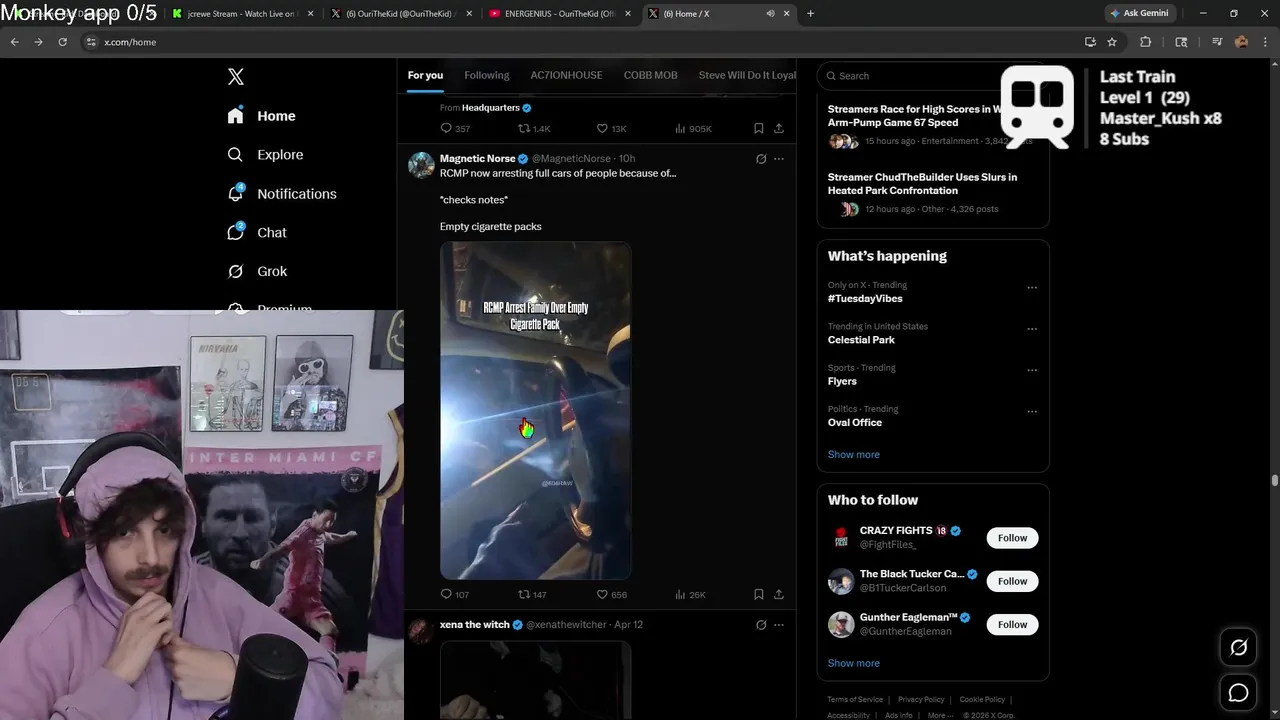Open the Cookie Policy footer link
The image size is (1280, 720).
(x=982, y=700)
